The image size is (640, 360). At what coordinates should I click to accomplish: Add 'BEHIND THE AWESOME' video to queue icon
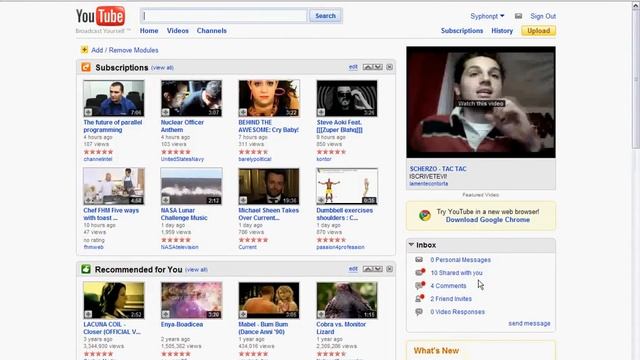click(243, 112)
